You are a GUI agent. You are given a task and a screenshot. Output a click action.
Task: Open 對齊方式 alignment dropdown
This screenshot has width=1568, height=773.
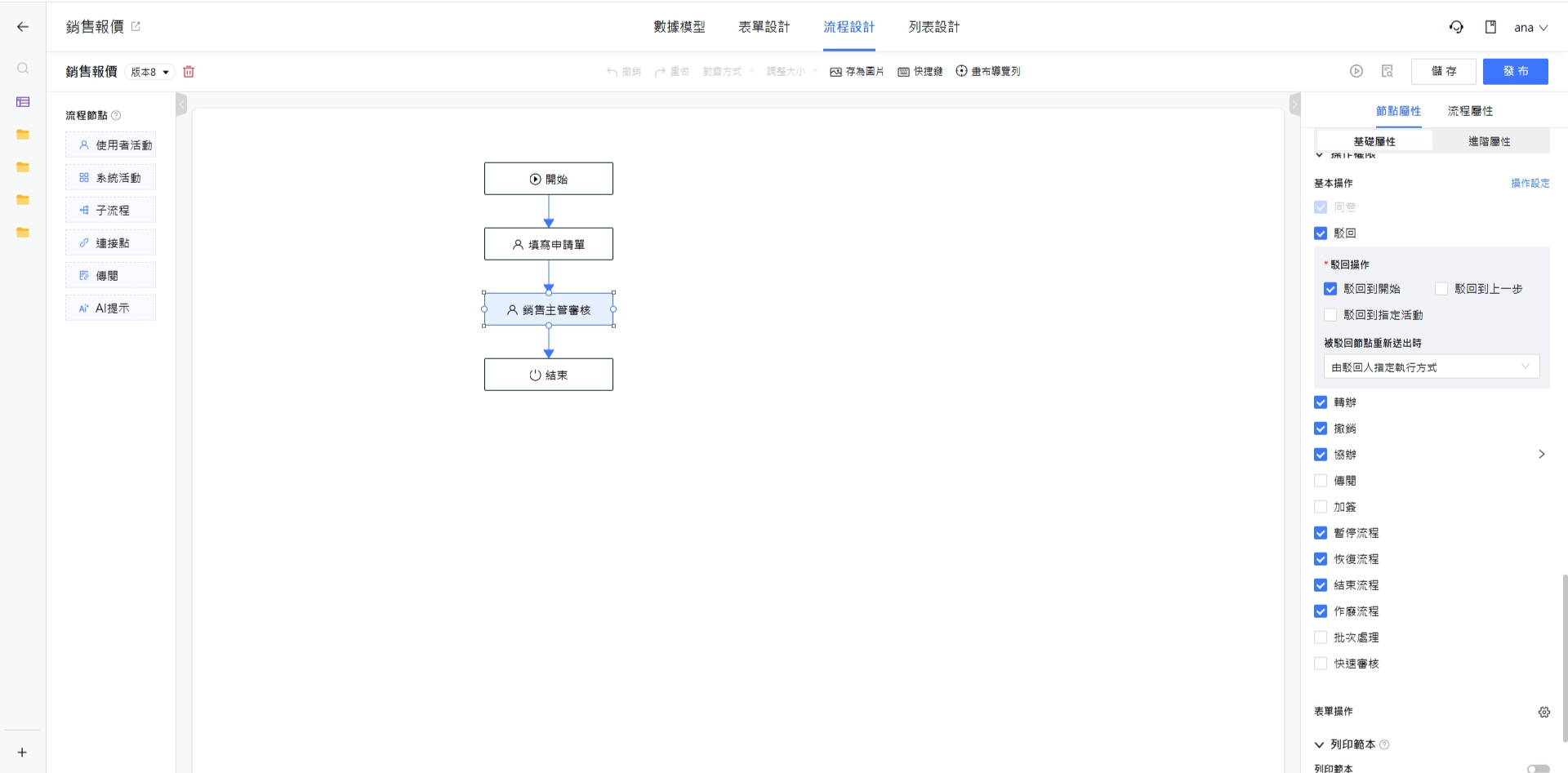(x=728, y=72)
